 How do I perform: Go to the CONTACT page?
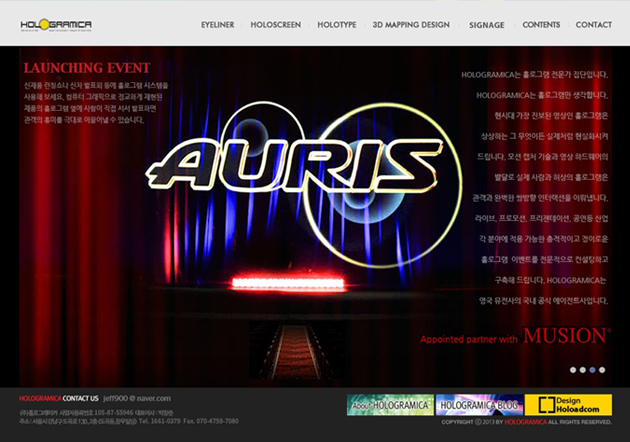[594, 25]
